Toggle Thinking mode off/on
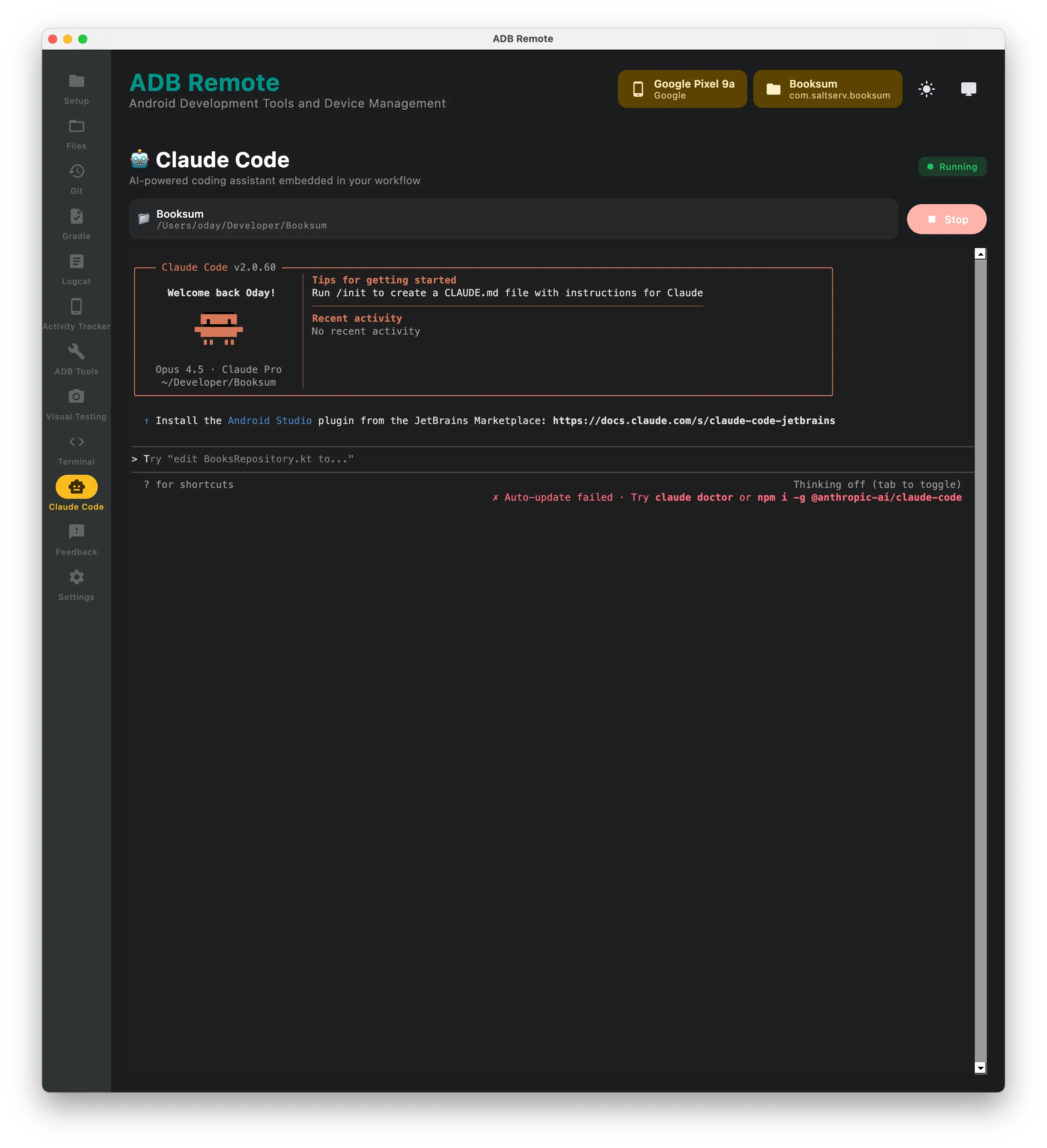The width and height of the screenshot is (1047, 1148). pyautogui.click(x=877, y=485)
